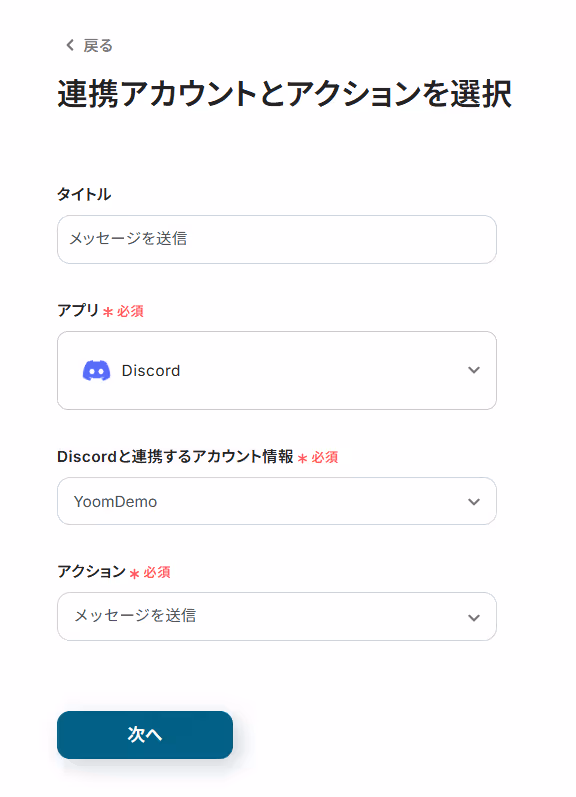Click the アプリ field label
Image resolution: width=576 pixels, height=797 pixels.
coord(78,310)
